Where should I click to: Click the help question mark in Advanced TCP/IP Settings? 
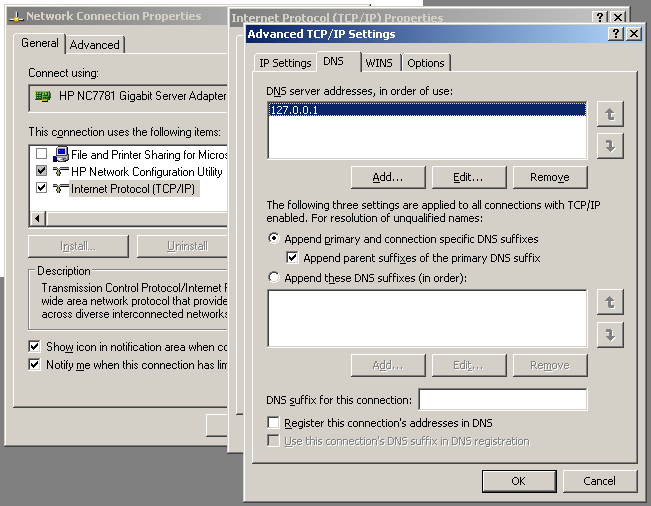coord(615,34)
